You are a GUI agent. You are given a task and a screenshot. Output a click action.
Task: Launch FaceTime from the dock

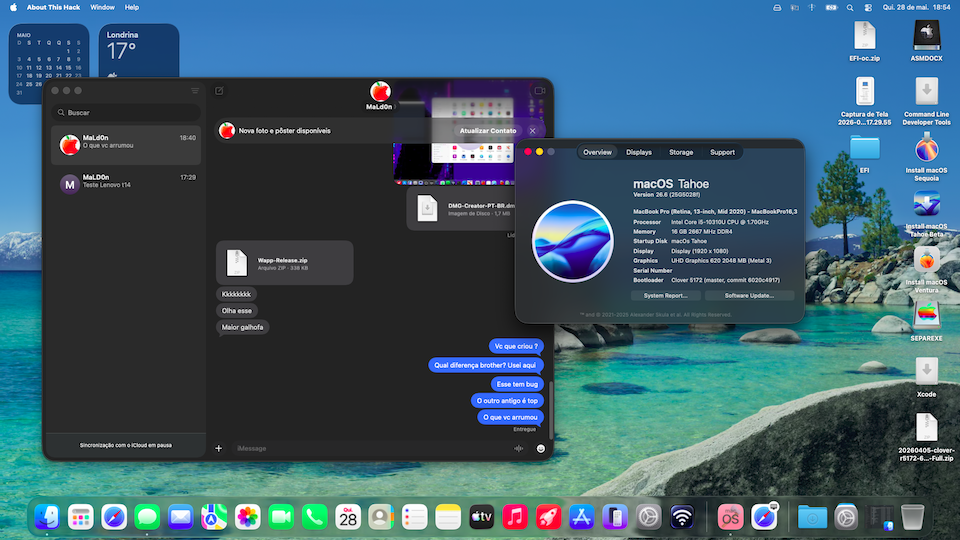(x=281, y=517)
